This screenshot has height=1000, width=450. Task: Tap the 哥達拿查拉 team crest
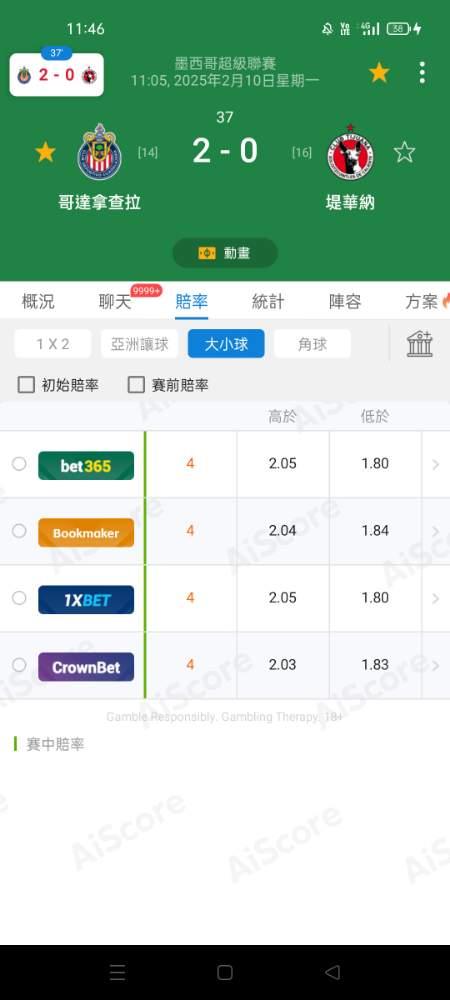[x=99, y=151]
